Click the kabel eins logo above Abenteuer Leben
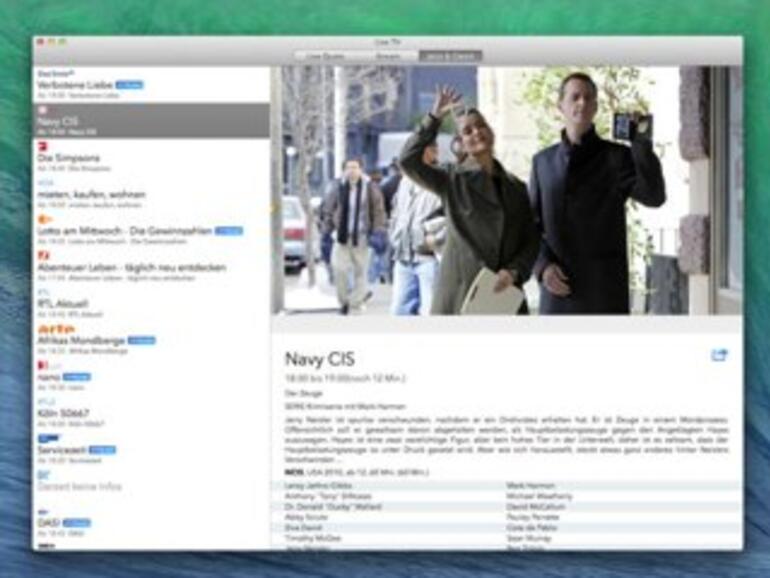770x578 pixels. click(44, 255)
